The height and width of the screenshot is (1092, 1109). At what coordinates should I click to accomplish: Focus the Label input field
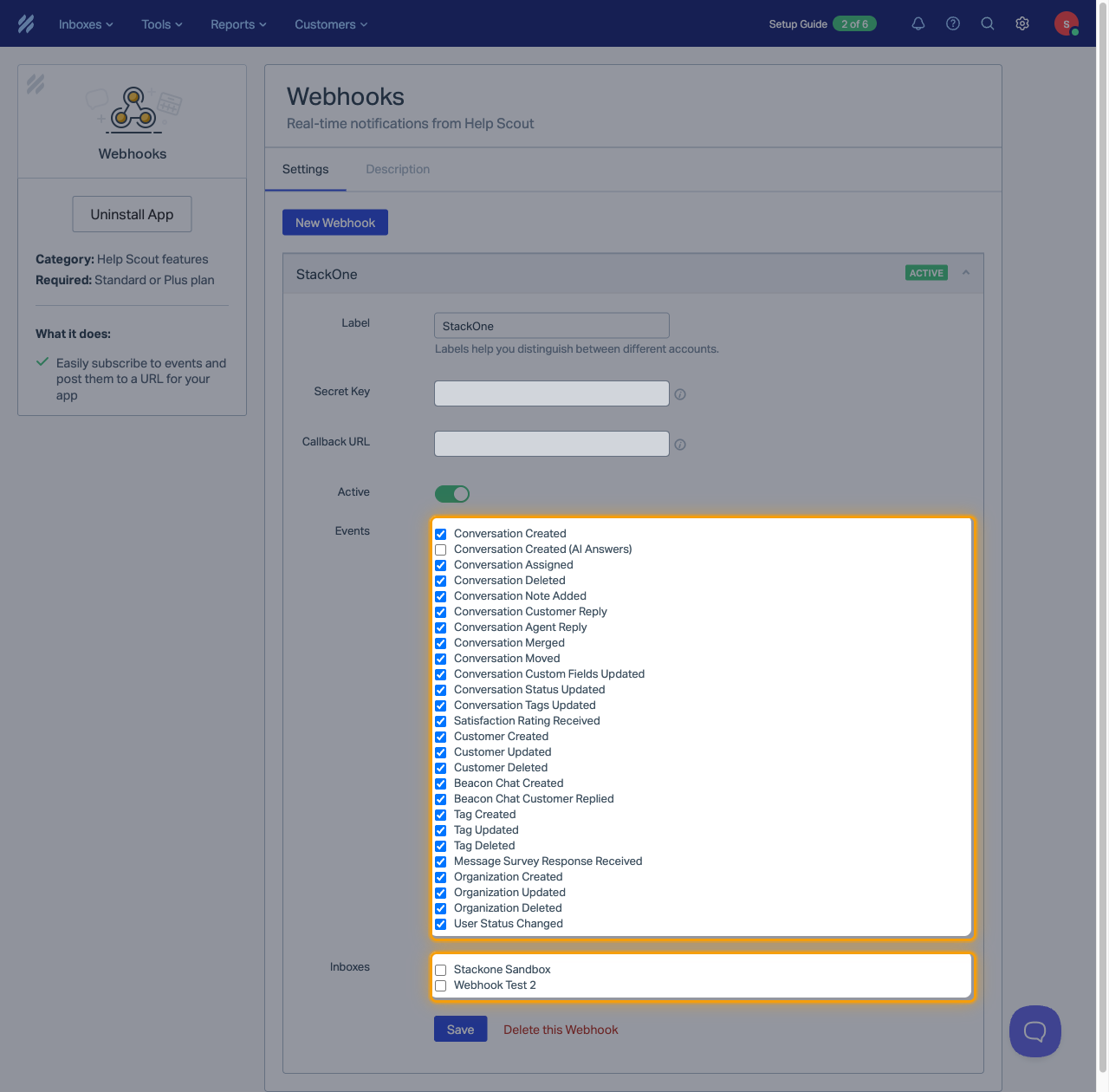[552, 326]
